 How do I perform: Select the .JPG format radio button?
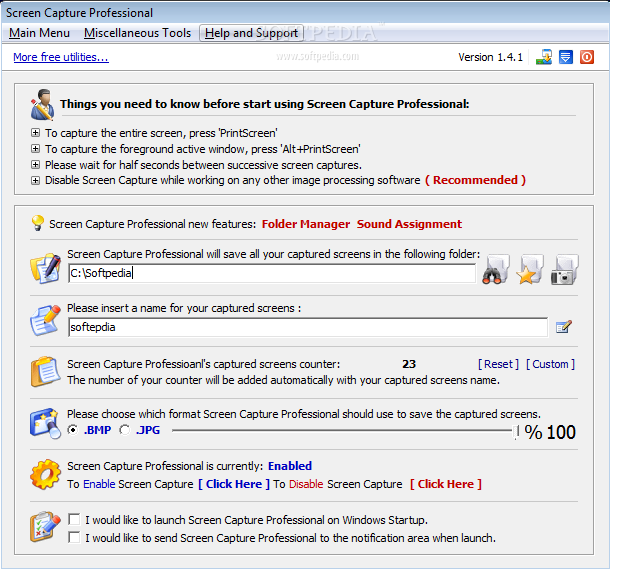coord(125,430)
